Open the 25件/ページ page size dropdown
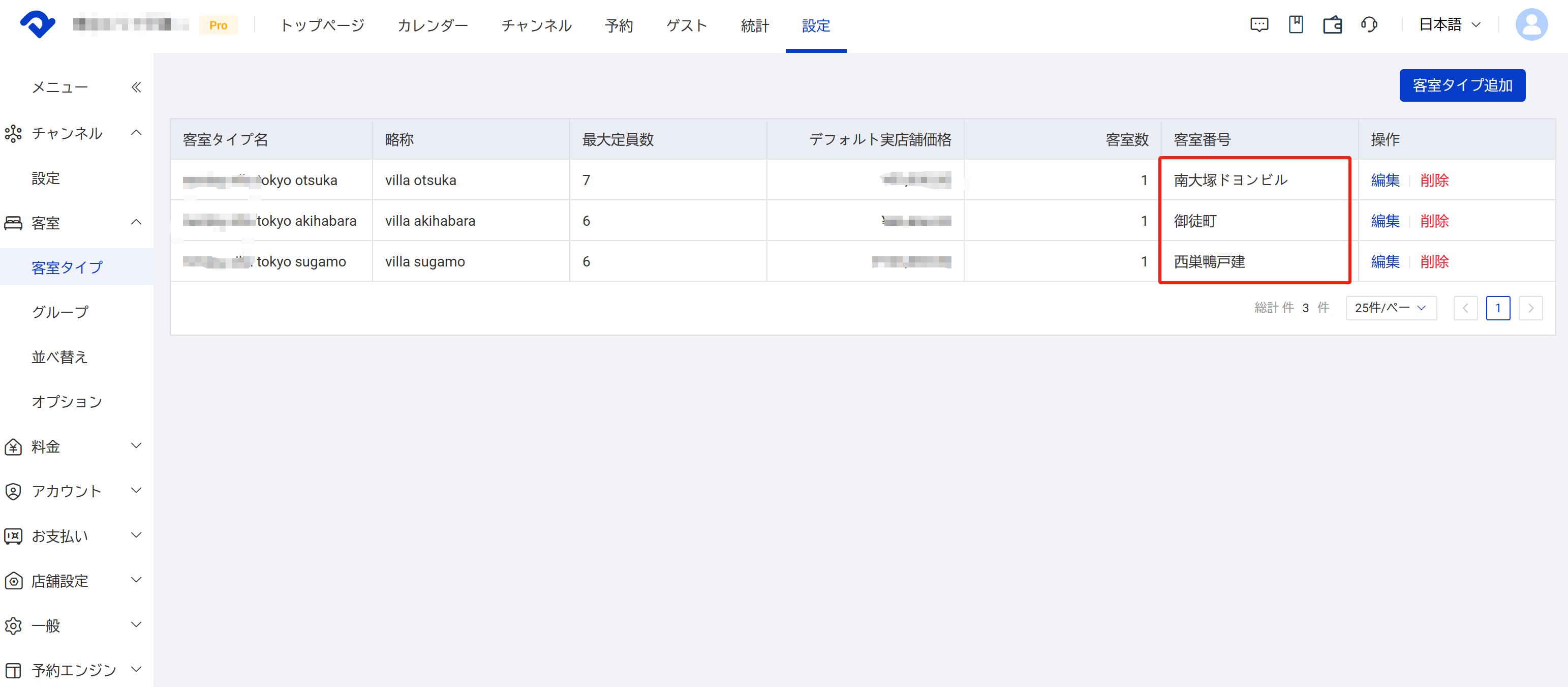 [x=1391, y=308]
